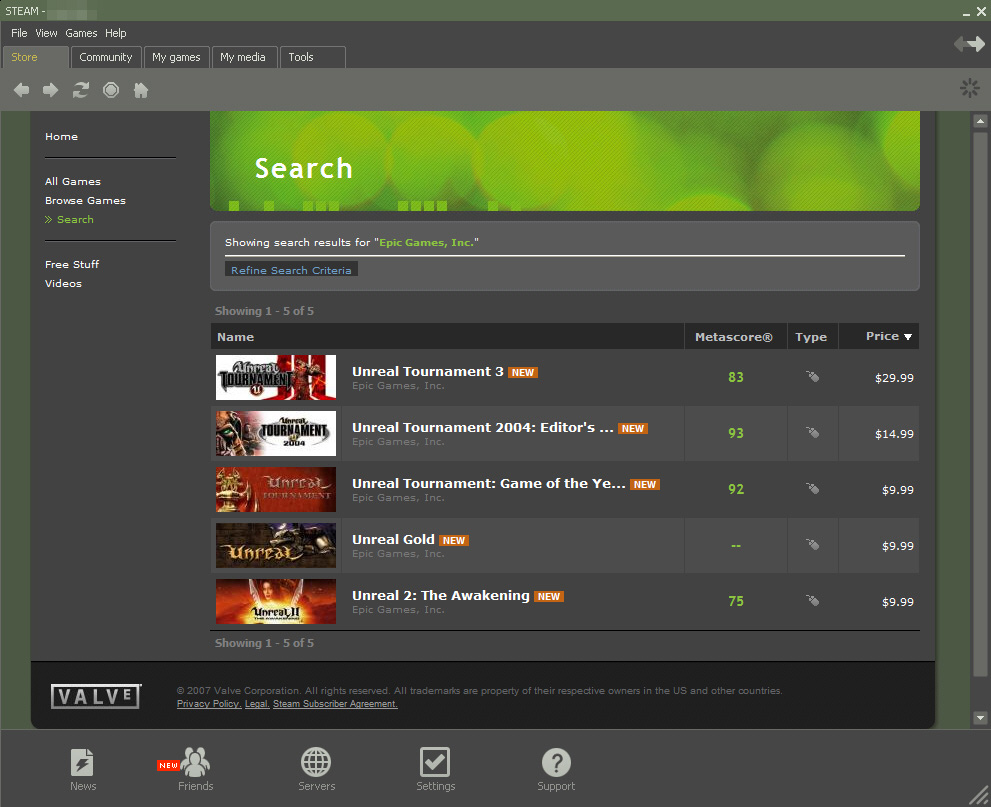Open the Help menu
991x807 pixels.
(x=116, y=33)
